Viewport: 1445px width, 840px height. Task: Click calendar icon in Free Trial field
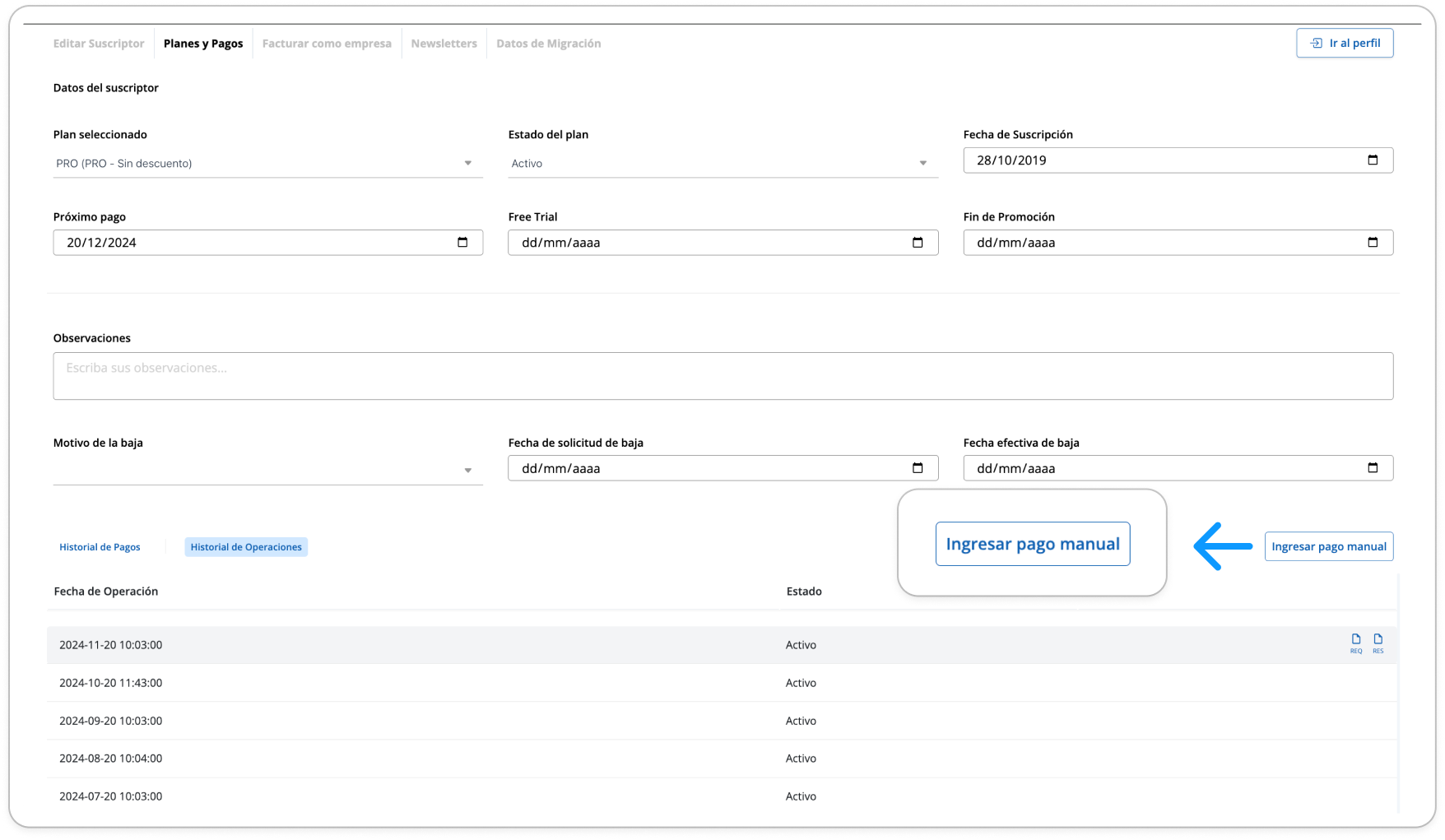918,243
